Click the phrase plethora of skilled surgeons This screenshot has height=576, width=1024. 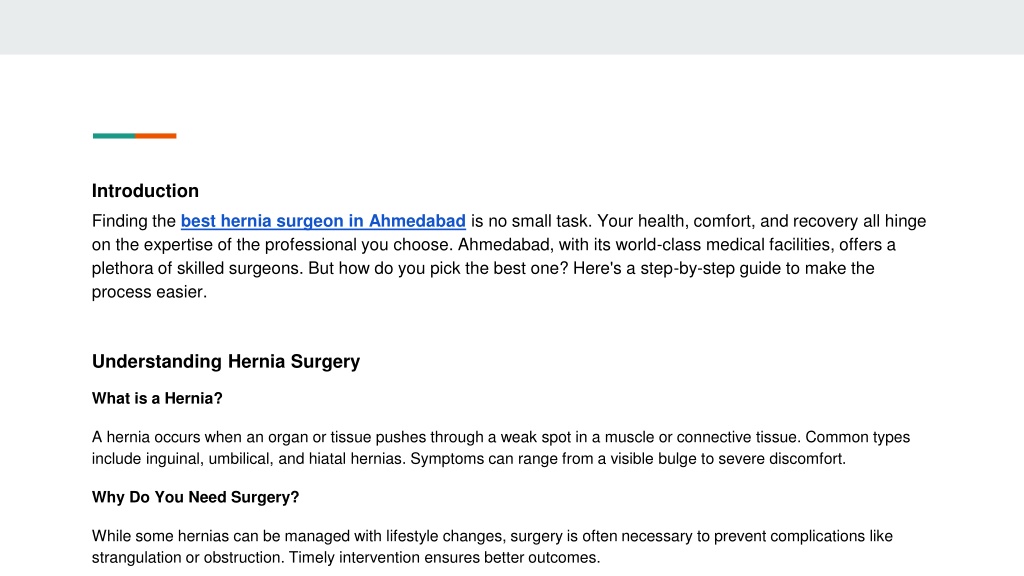197,268
